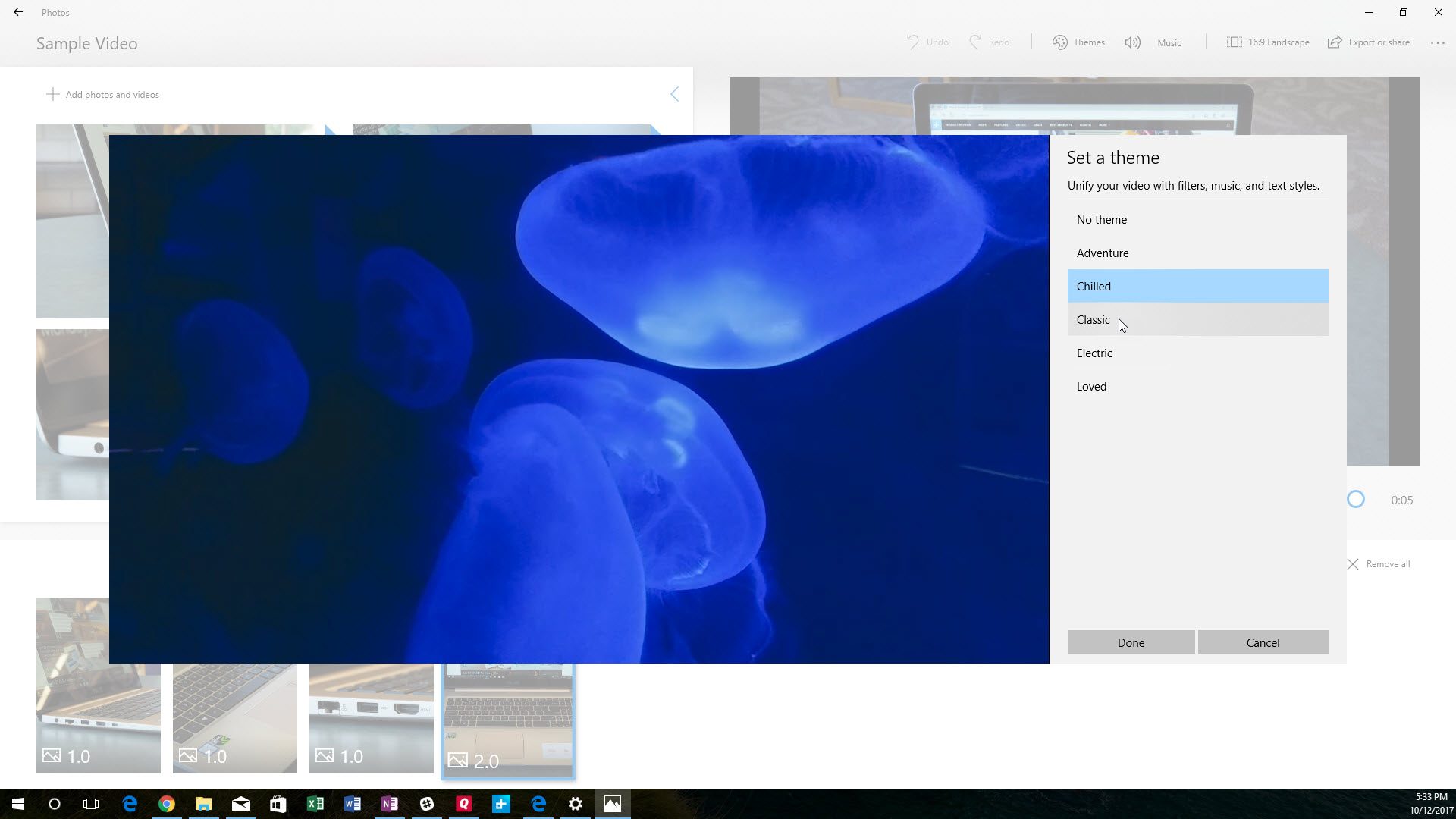Image resolution: width=1456 pixels, height=819 pixels.
Task: Open OneNote from the taskbar
Action: coord(389,804)
